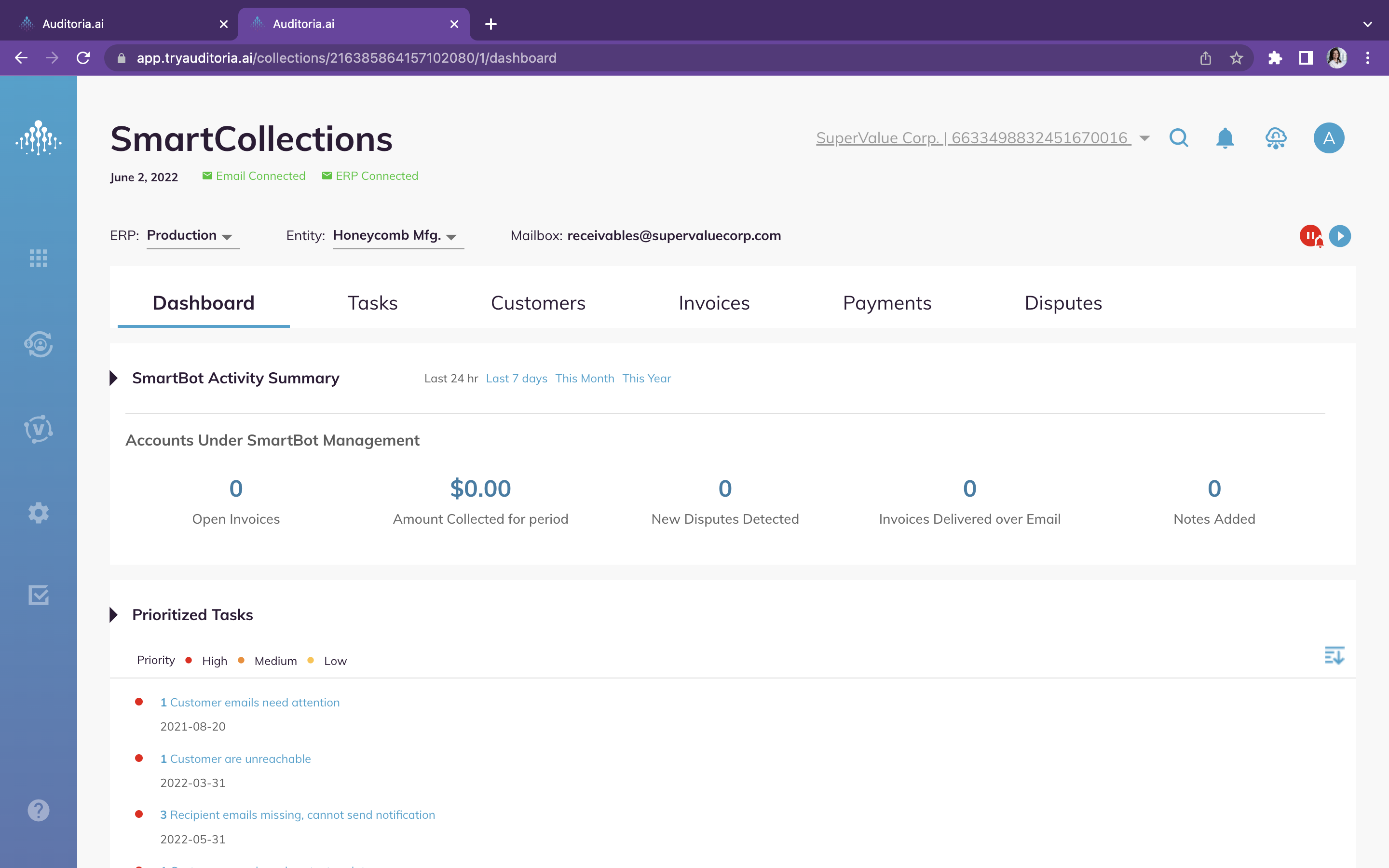Screen dimensions: 1389x868
Task: Switch to the Disputes tab
Action: point(1063,302)
